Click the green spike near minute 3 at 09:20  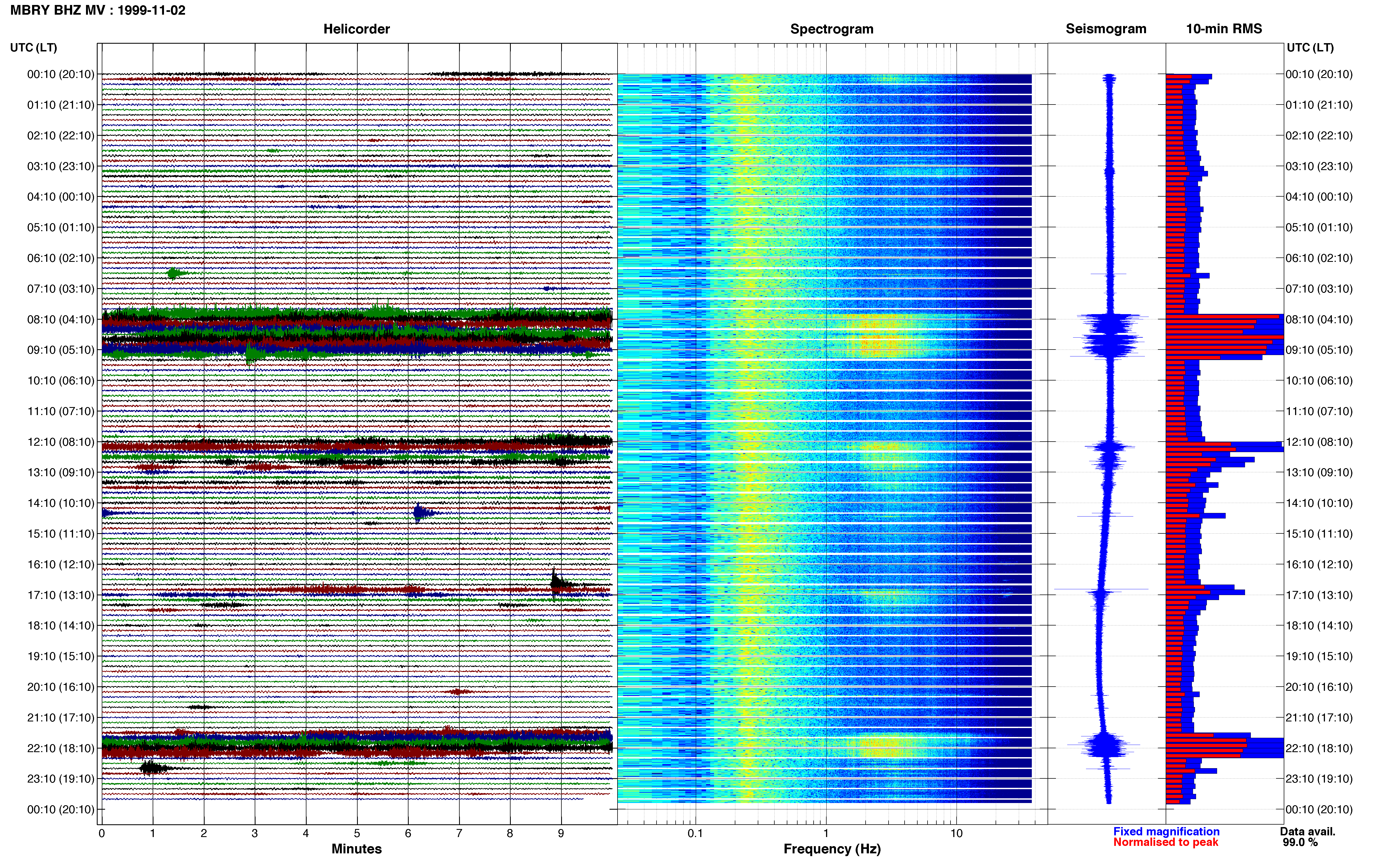(250, 354)
